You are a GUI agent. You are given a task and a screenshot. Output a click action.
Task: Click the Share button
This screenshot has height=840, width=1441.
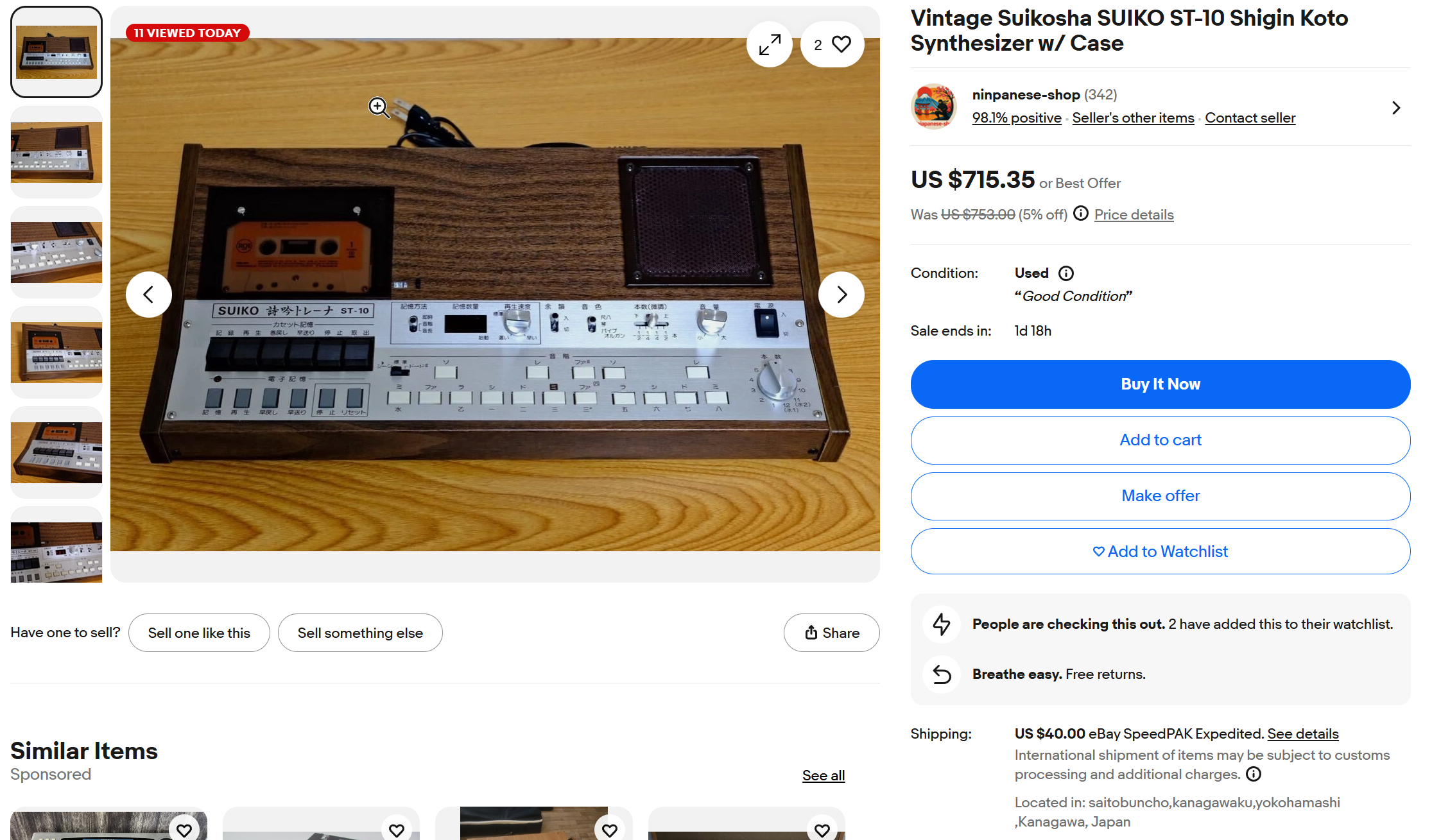coord(831,633)
